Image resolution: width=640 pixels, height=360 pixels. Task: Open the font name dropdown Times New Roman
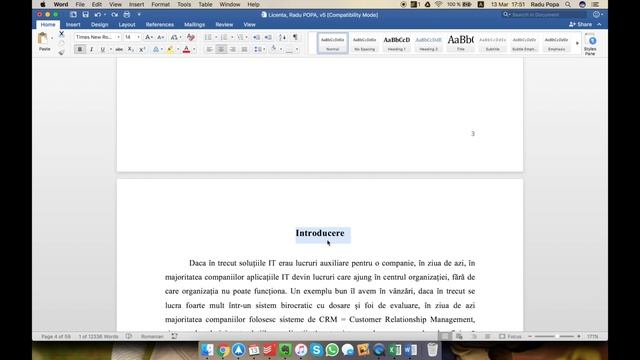pyautogui.click(x=118, y=37)
